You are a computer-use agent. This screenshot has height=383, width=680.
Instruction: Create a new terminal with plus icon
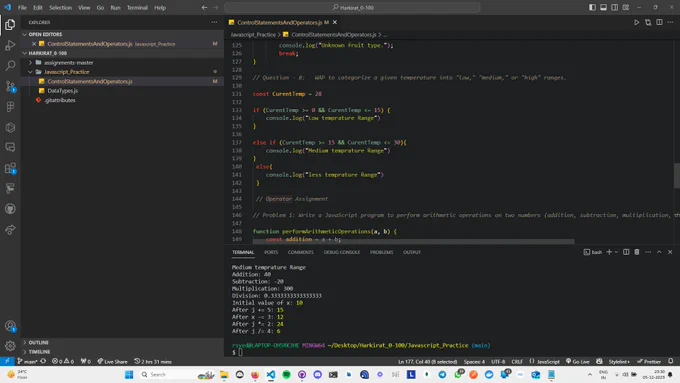609,252
